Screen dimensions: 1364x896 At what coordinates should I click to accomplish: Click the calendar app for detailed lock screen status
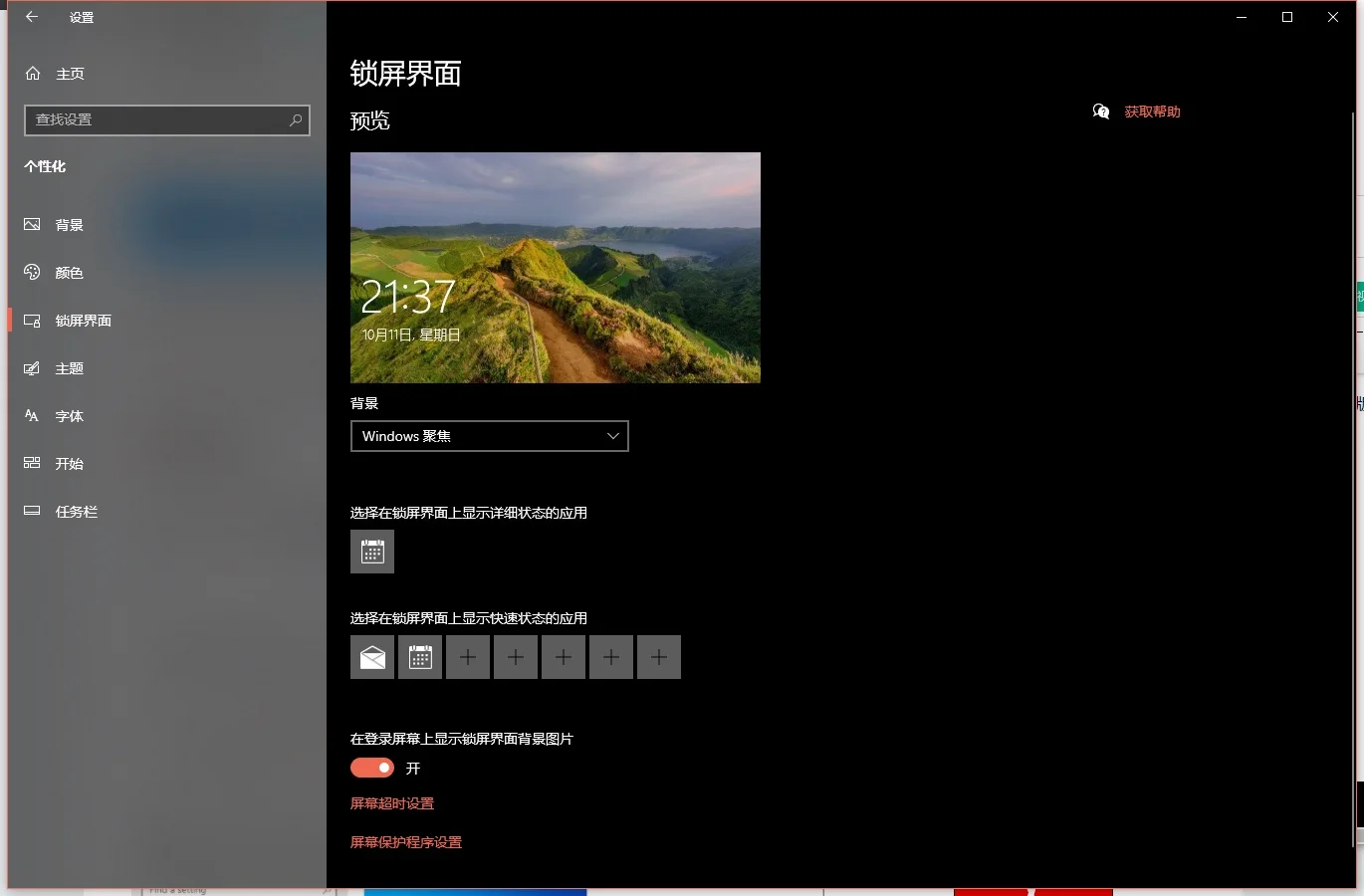[x=371, y=552]
